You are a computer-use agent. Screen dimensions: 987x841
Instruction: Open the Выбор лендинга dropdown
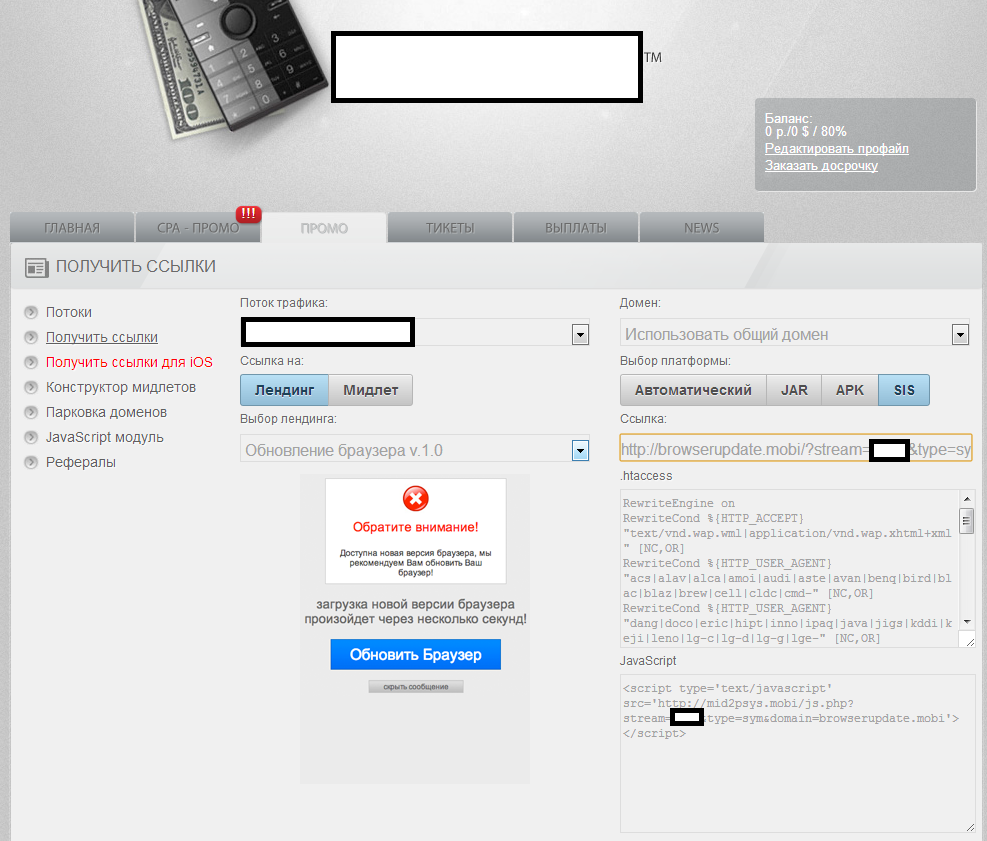[x=580, y=451]
